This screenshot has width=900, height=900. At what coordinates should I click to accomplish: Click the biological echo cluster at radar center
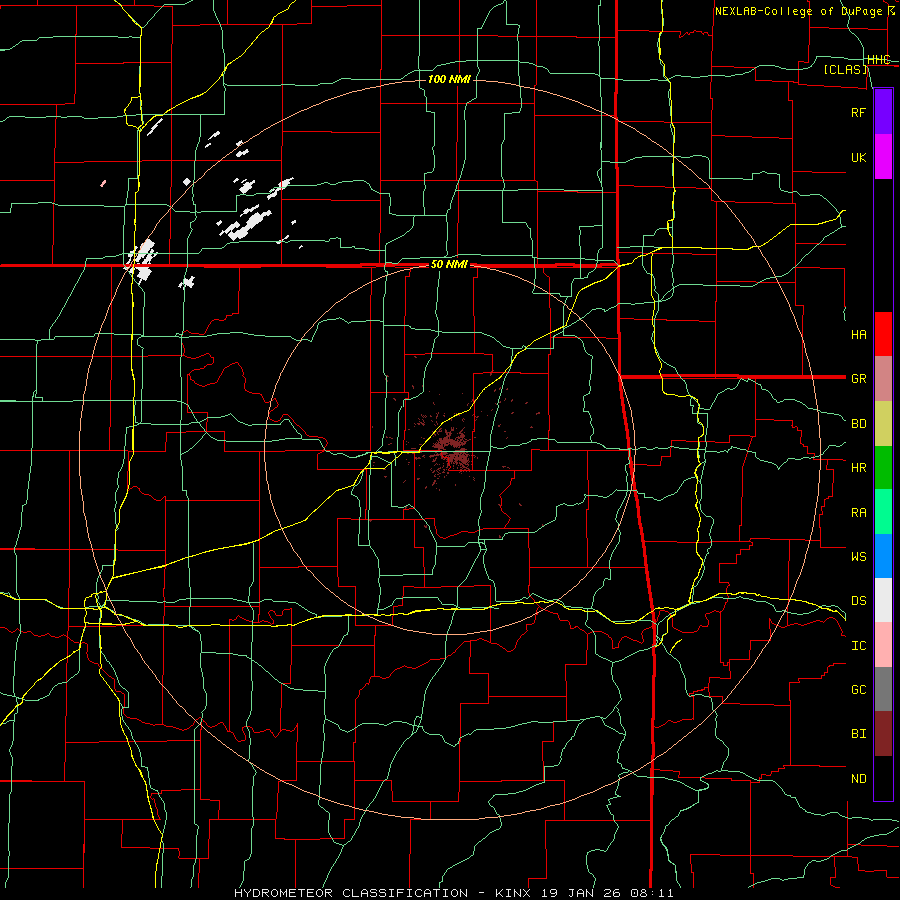tap(451, 451)
